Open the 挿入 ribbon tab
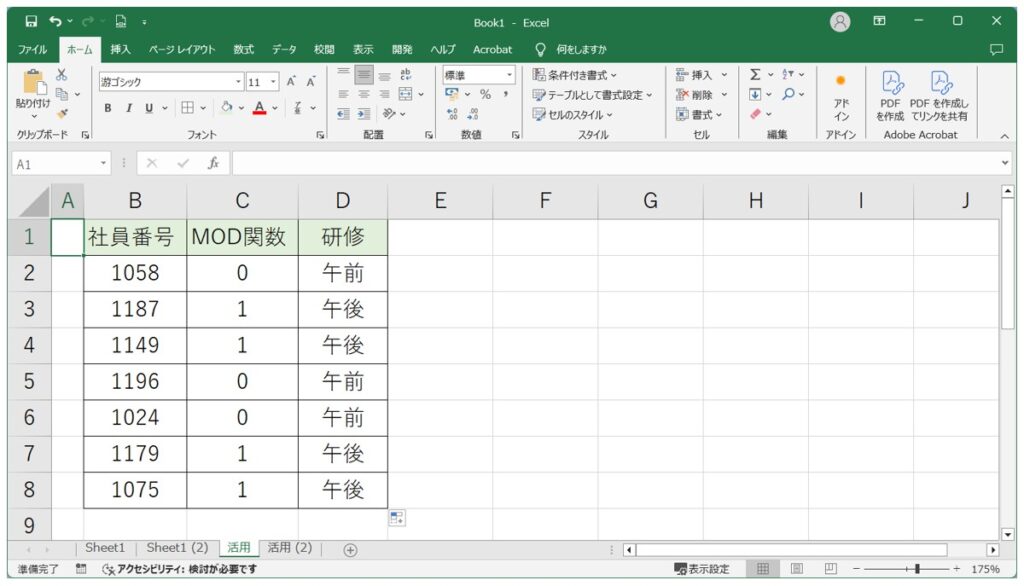Image resolution: width=1024 pixels, height=586 pixels. tap(120, 49)
